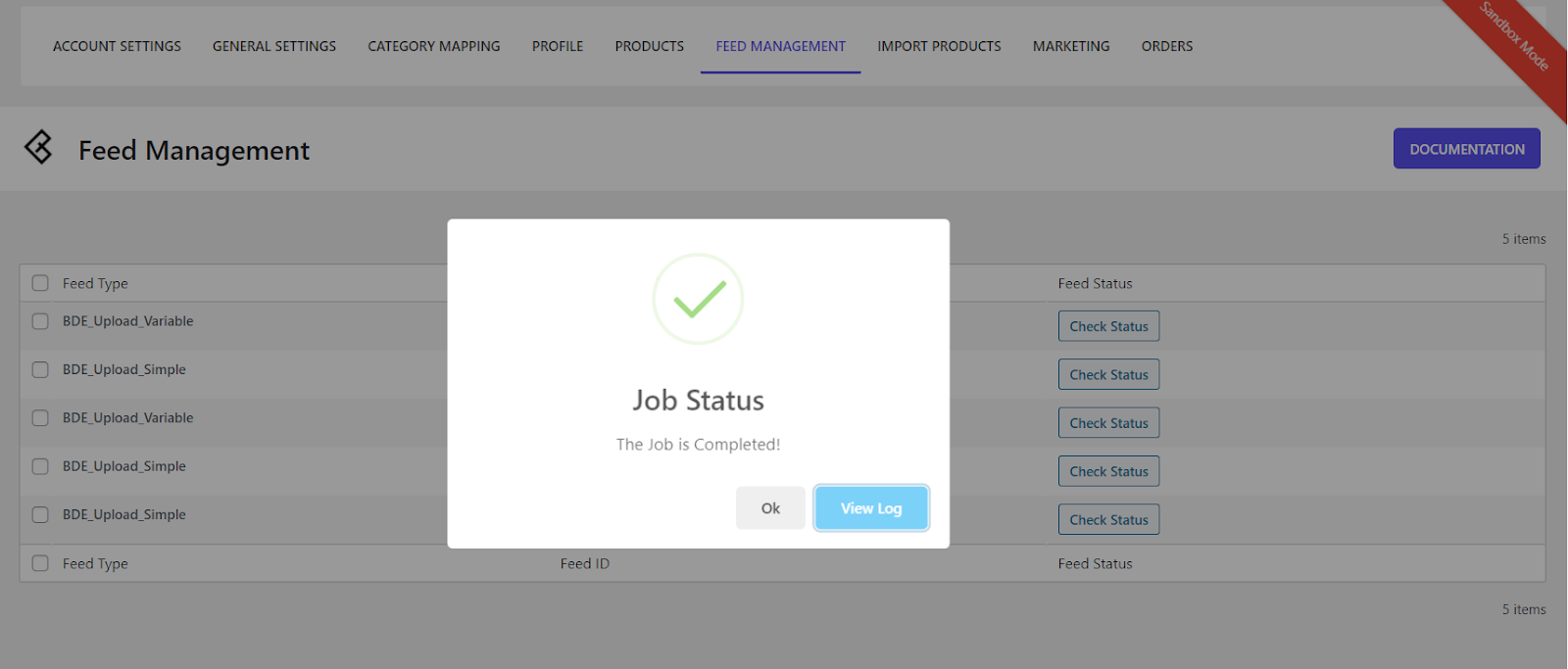Click the Feed Type header label
1568x669 pixels.
click(95, 283)
